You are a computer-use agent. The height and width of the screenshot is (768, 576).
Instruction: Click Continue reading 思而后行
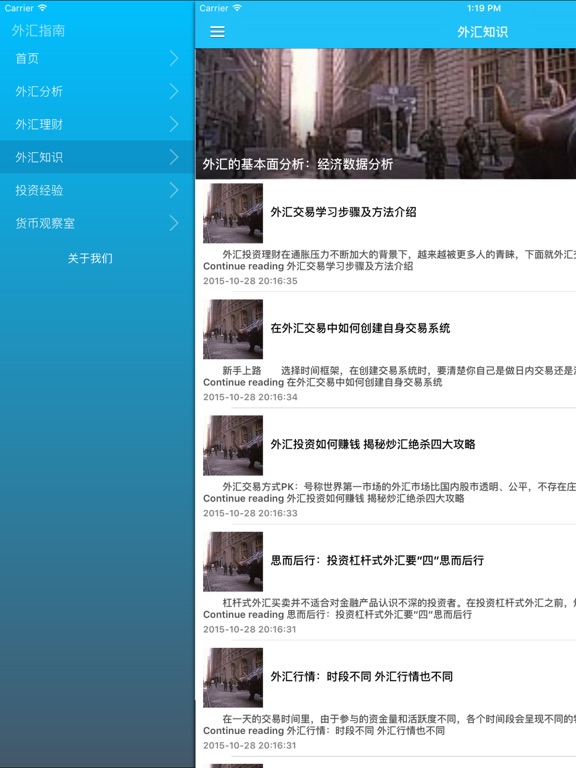tap(337, 615)
